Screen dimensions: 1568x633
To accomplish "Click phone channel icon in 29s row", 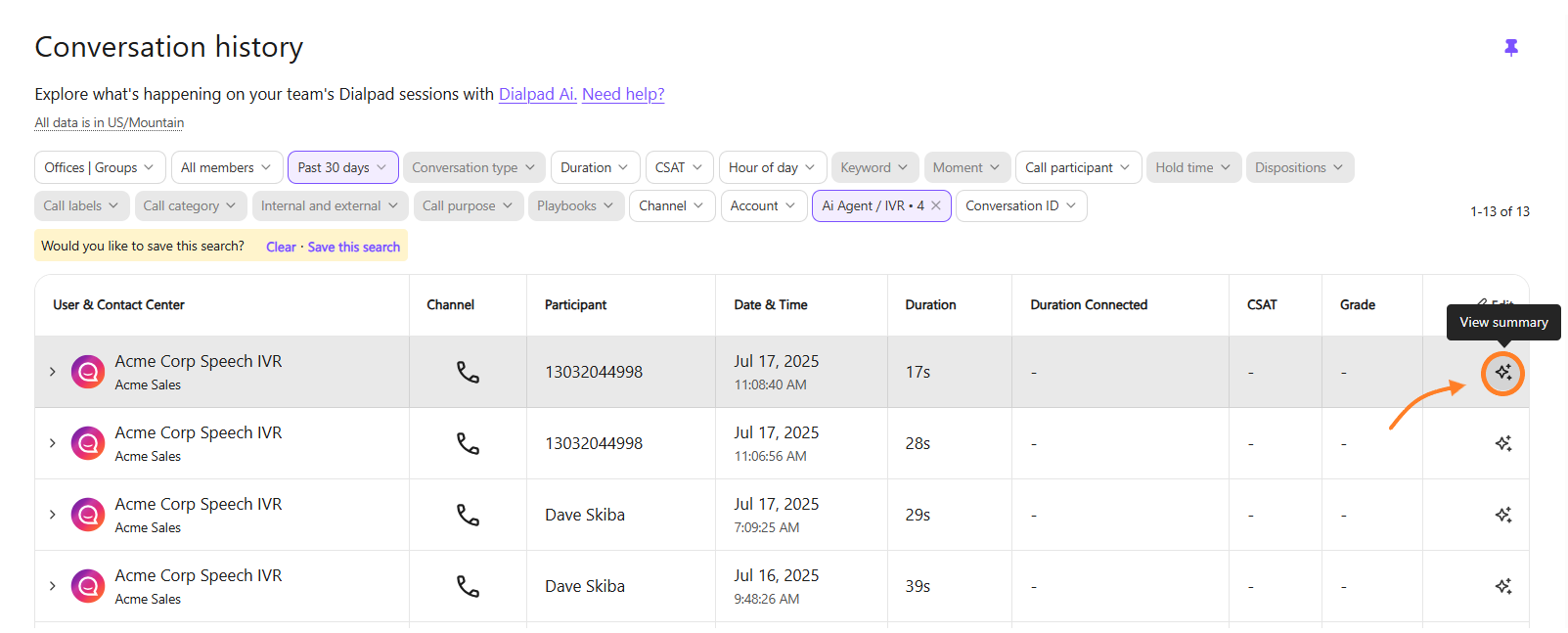I will click(x=469, y=516).
